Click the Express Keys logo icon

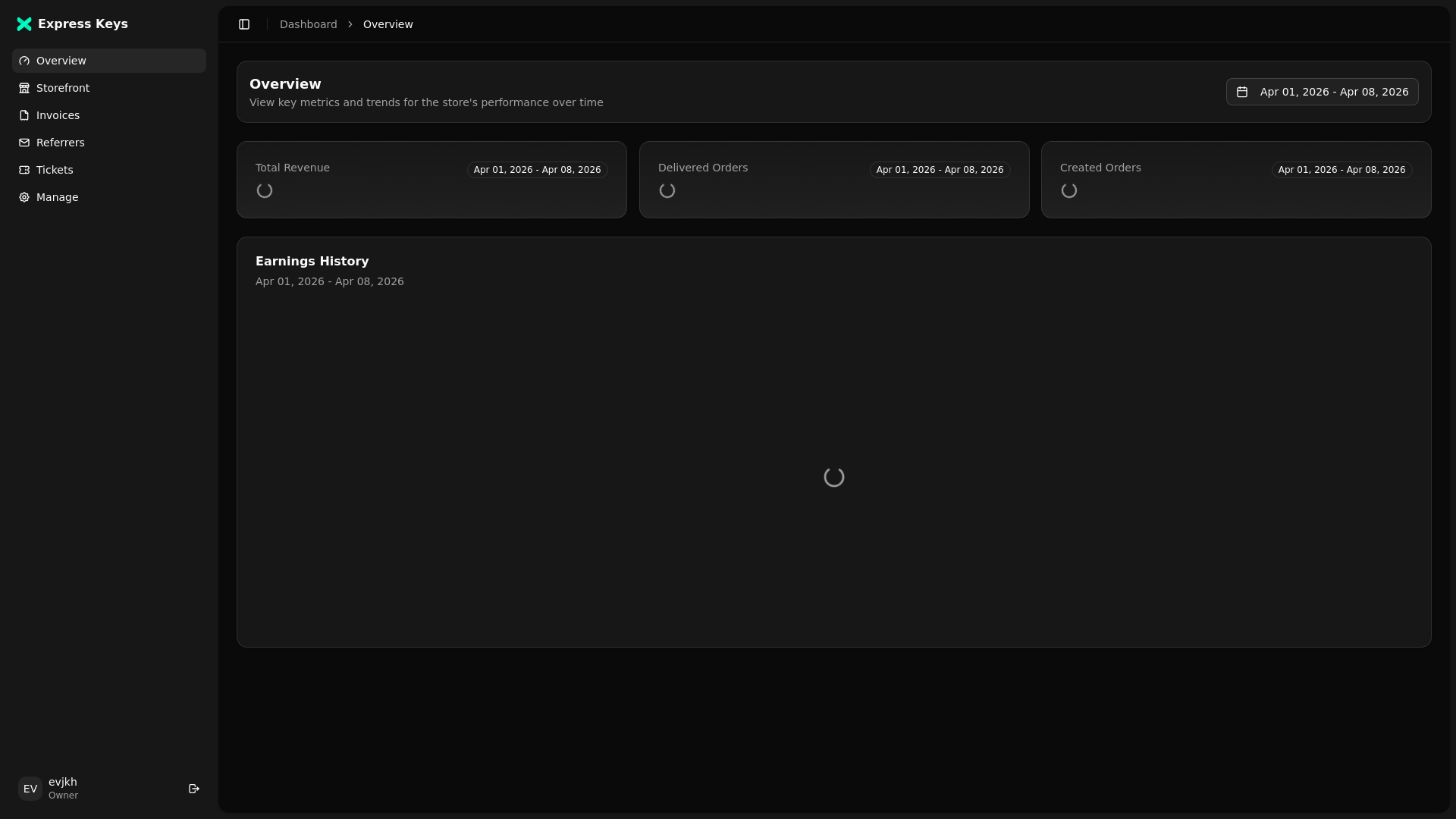coord(24,24)
